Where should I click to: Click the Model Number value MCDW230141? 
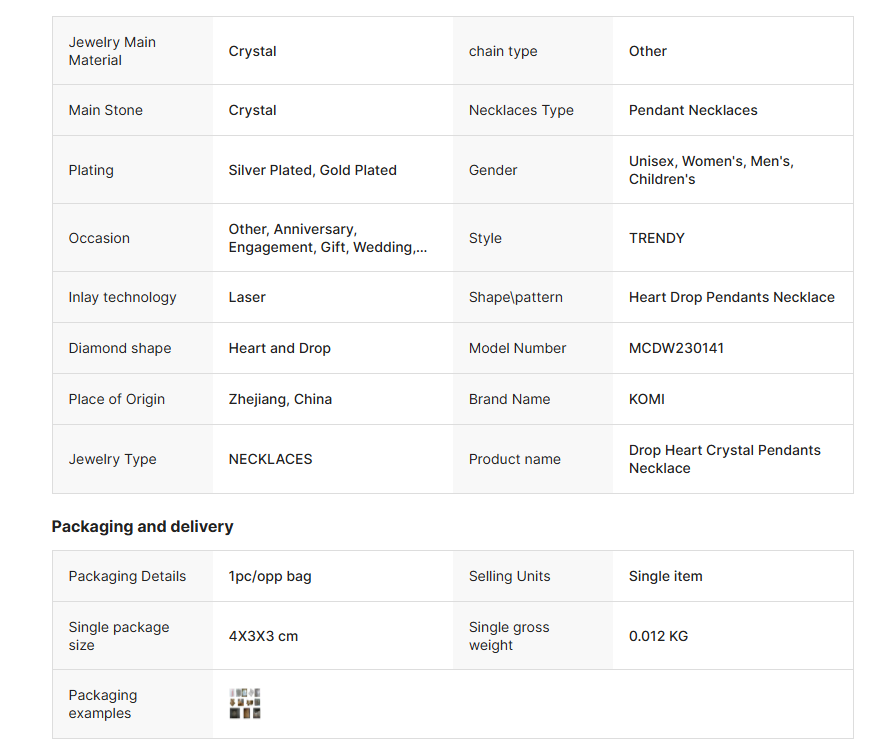pyautogui.click(x=676, y=348)
